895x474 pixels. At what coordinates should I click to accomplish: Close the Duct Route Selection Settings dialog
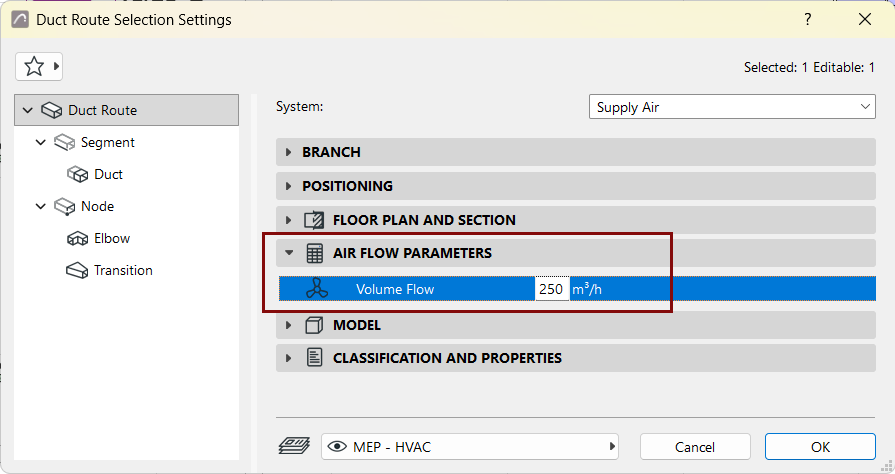pos(865,19)
